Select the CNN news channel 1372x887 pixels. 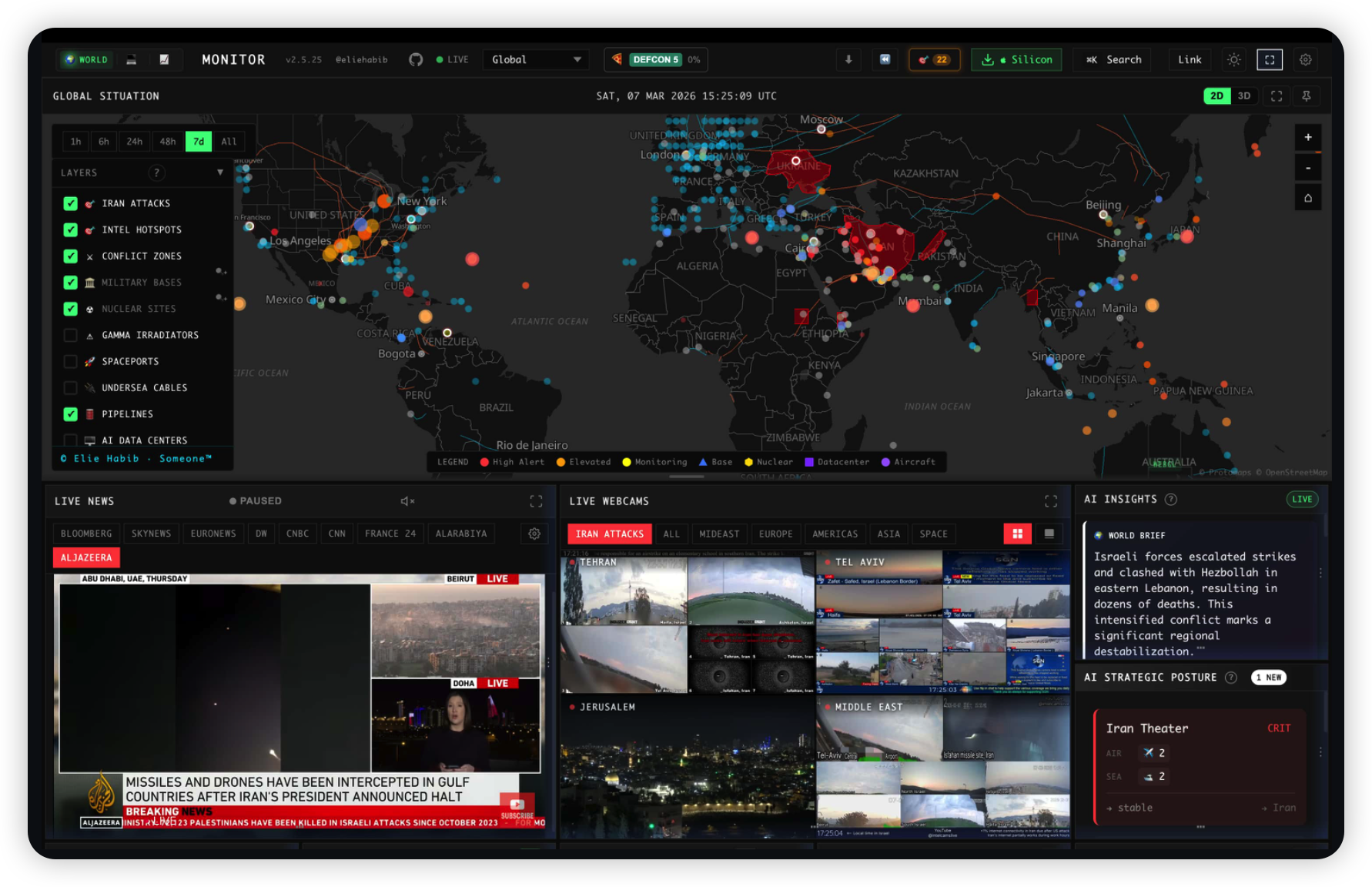click(x=337, y=534)
